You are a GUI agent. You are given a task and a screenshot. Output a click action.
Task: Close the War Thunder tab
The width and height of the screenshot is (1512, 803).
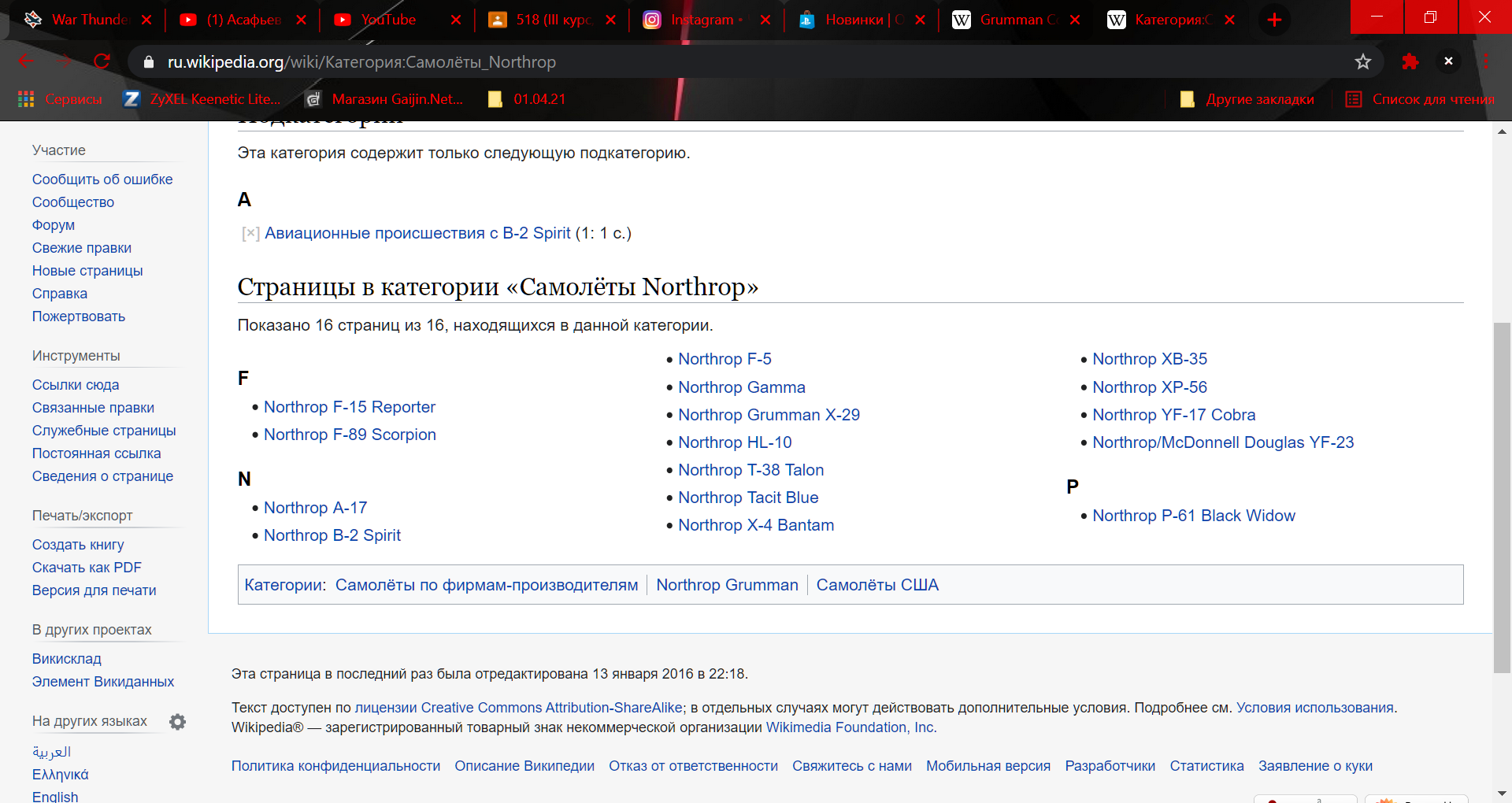pos(146,20)
